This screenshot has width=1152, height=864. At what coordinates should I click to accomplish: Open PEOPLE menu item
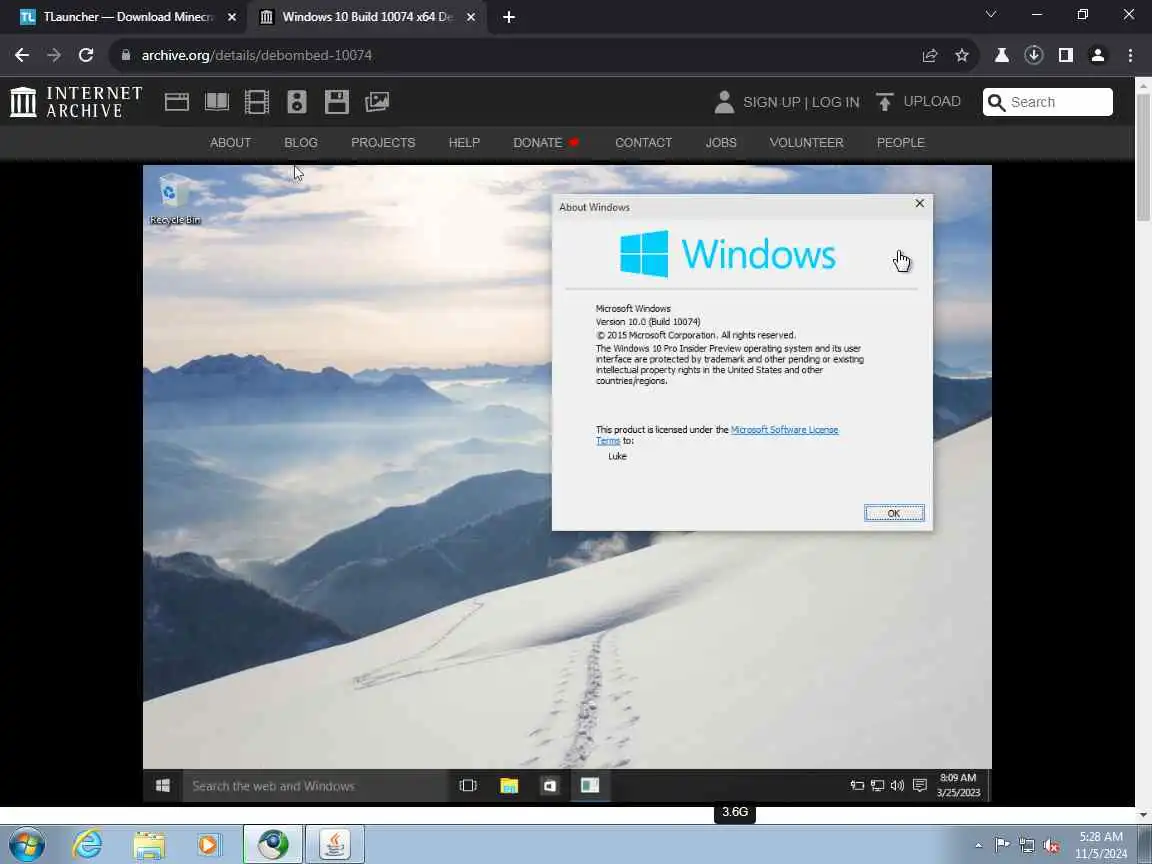click(901, 143)
